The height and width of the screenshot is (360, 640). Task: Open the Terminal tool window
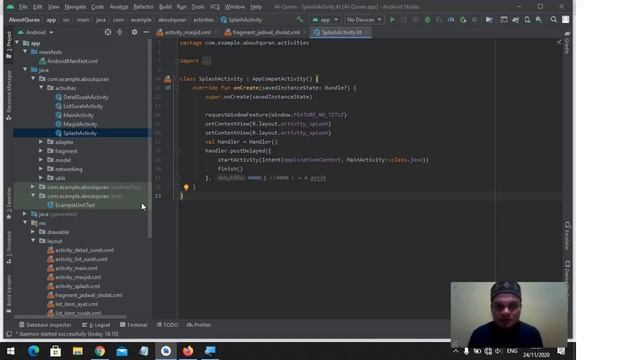(133, 325)
